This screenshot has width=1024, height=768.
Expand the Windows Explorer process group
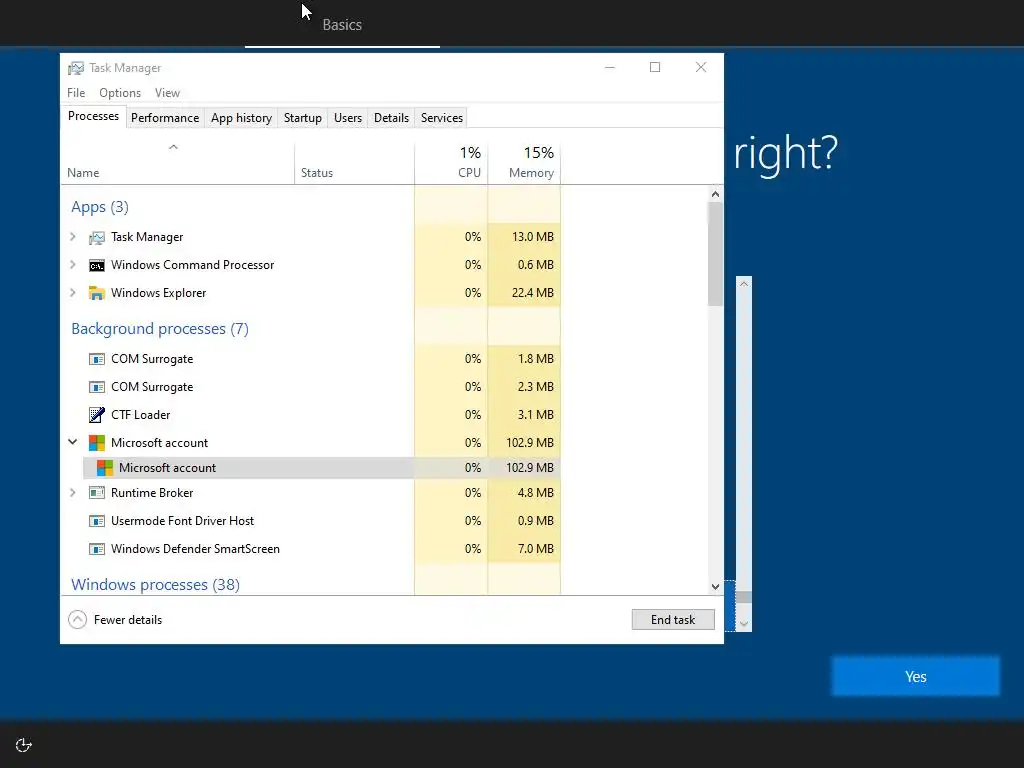click(x=72, y=293)
